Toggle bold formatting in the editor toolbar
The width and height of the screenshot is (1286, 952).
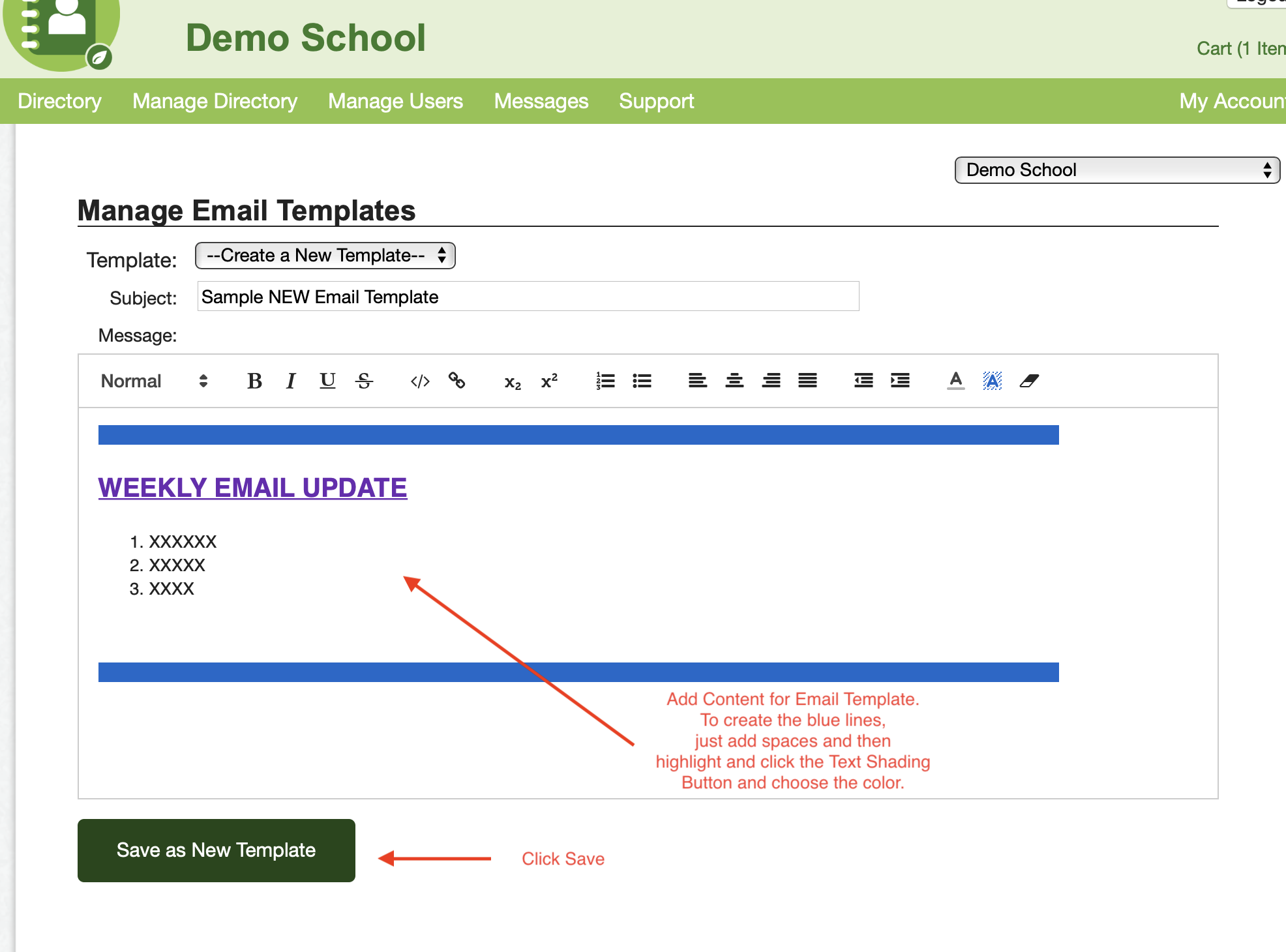point(254,381)
